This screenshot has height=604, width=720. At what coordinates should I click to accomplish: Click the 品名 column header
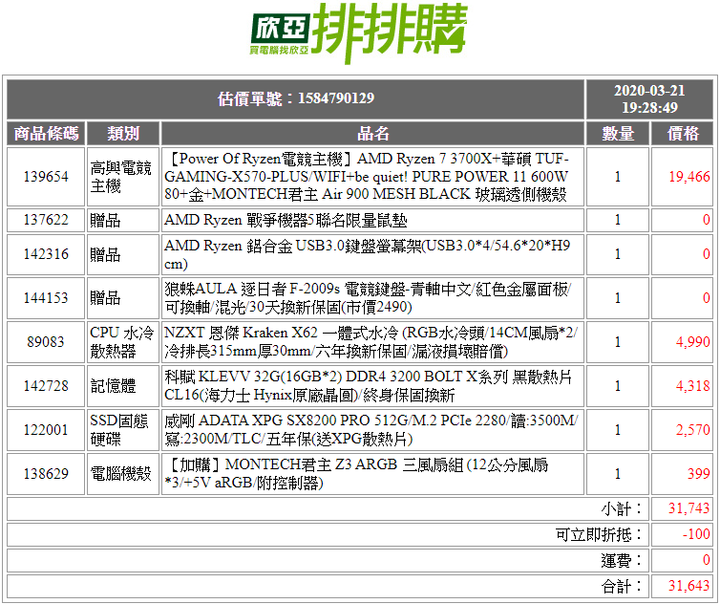(373, 134)
